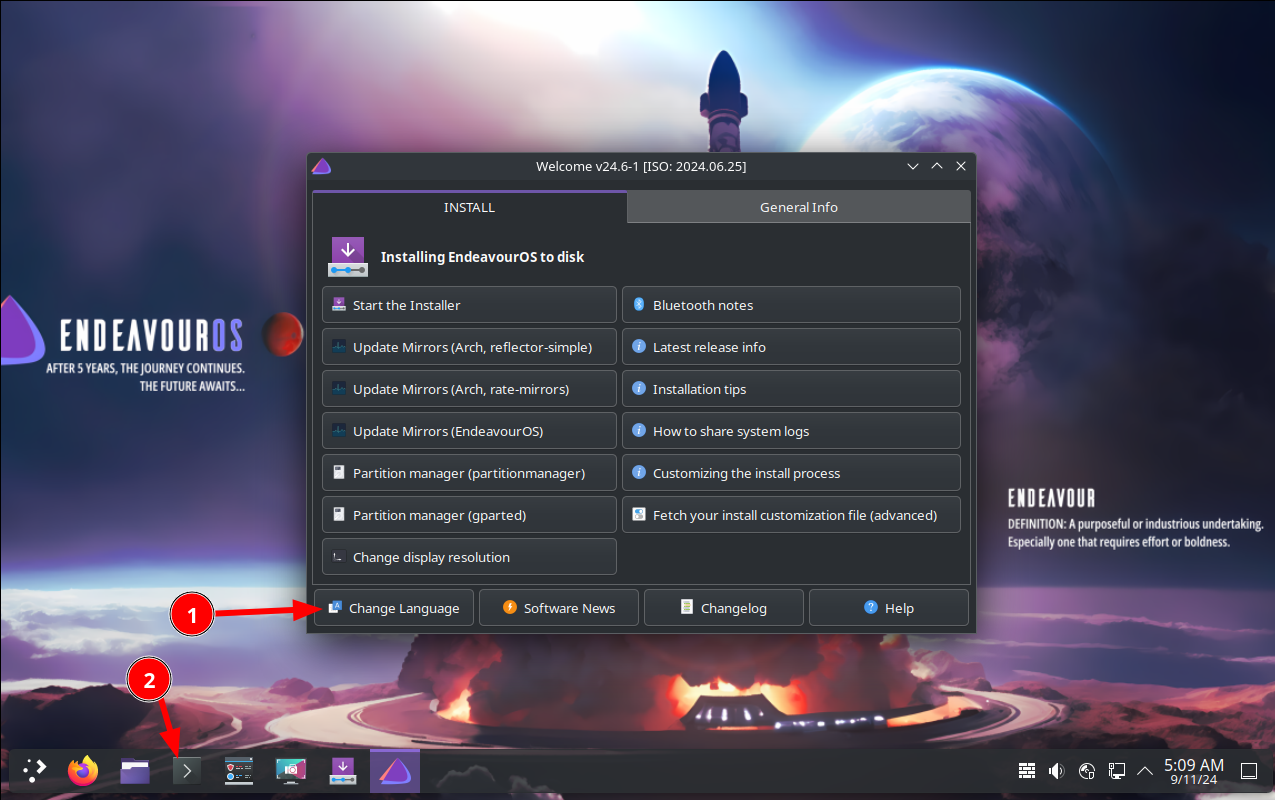
Task: Open the file manager in taskbar
Action: [135, 770]
